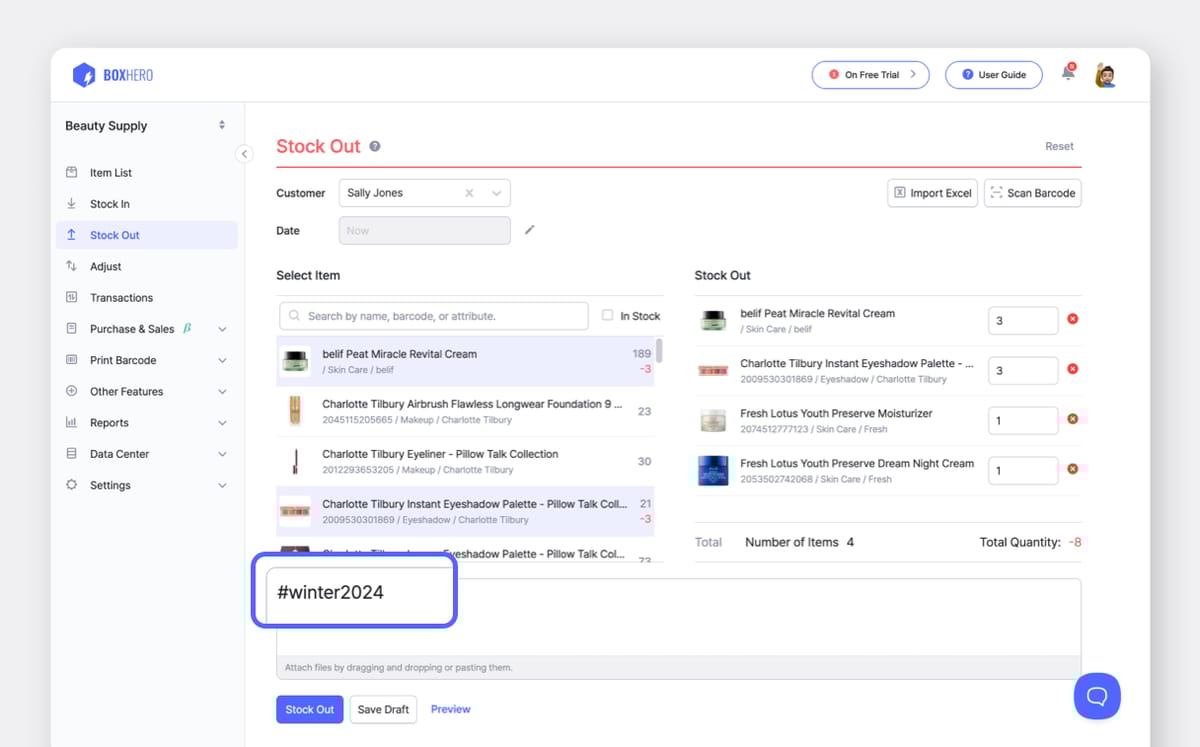Enable the In Stock filter checkbox

point(608,315)
